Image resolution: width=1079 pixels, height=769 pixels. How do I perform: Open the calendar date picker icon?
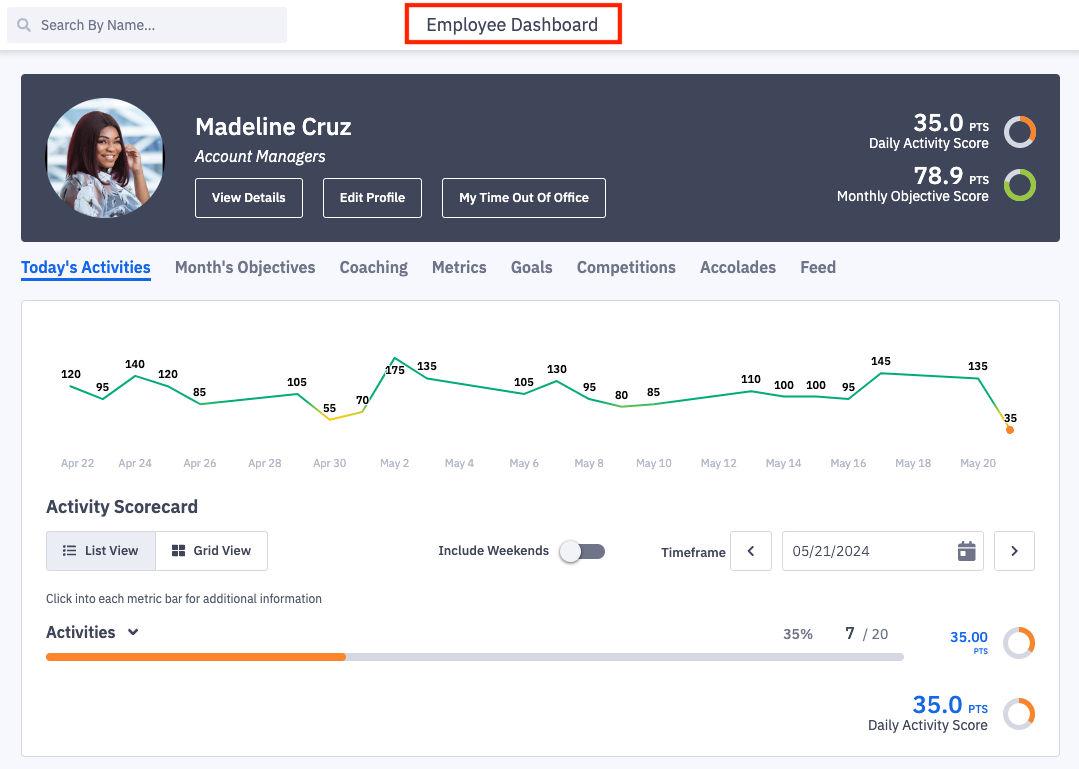point(966,551)
